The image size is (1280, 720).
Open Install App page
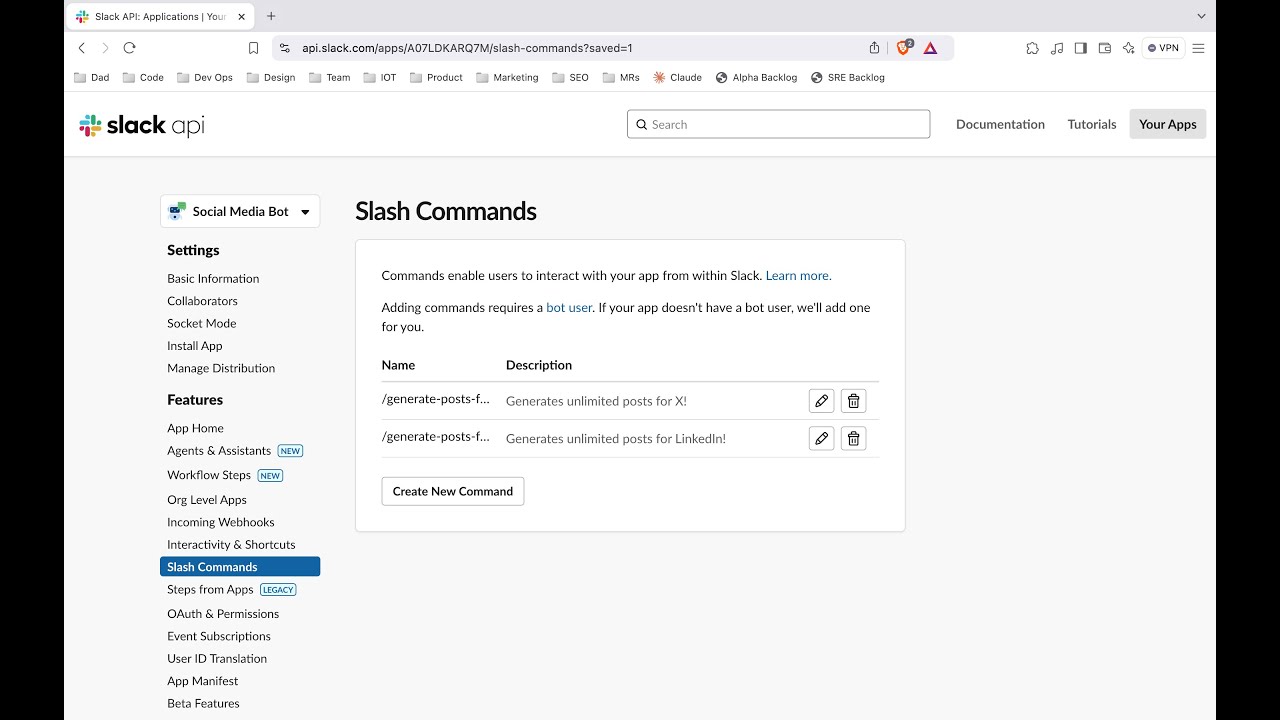pyautogui.click(x=195, y=345)
